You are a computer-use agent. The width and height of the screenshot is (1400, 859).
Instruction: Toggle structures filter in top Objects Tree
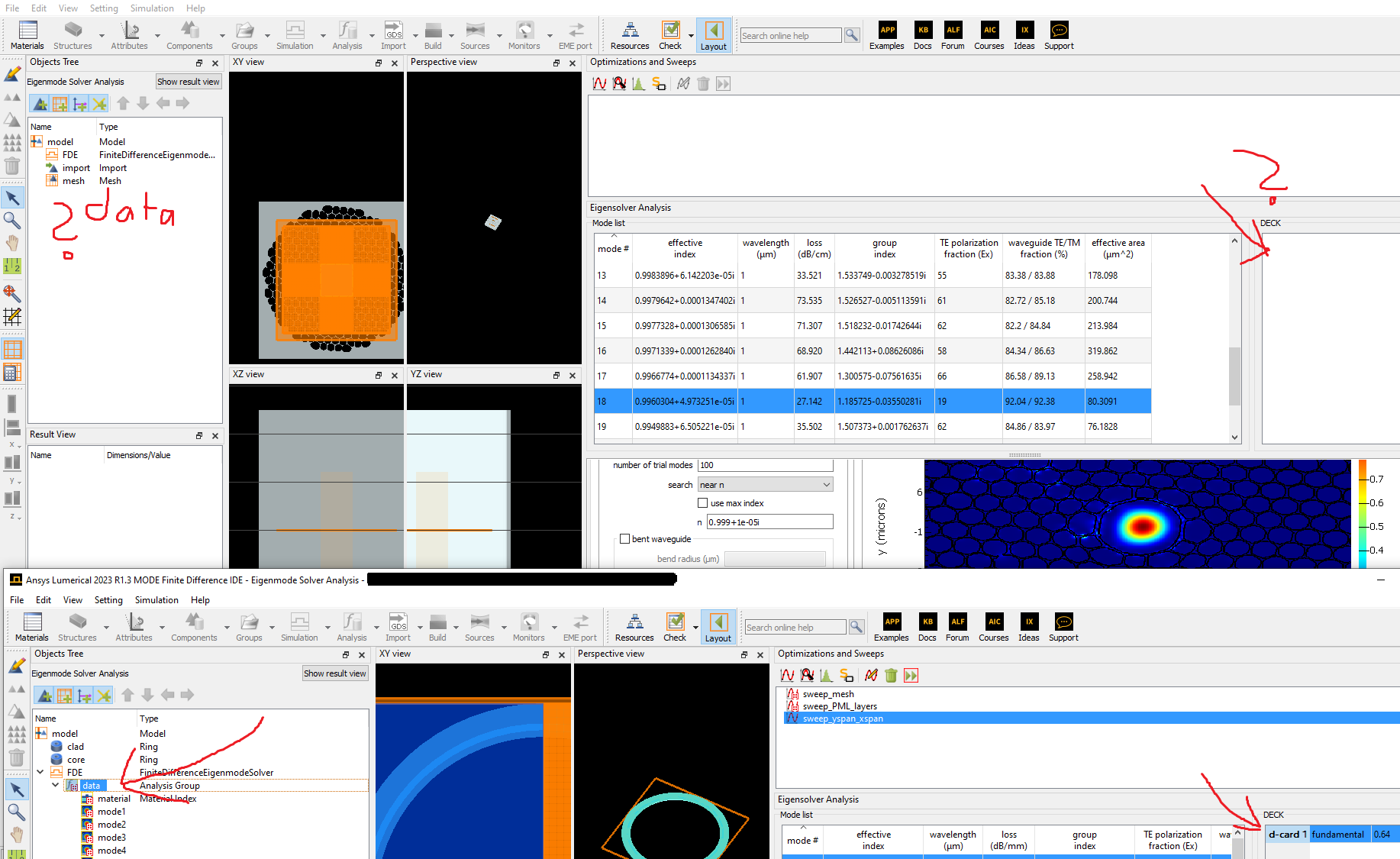click(x=40, y=104)
